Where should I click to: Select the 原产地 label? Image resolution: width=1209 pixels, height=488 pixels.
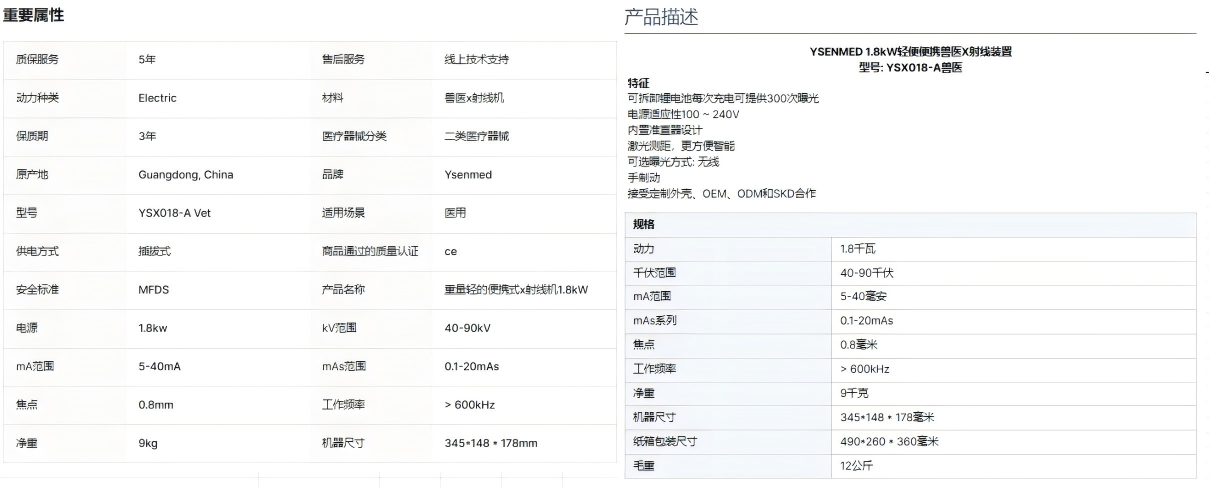(x=32, y=174)
